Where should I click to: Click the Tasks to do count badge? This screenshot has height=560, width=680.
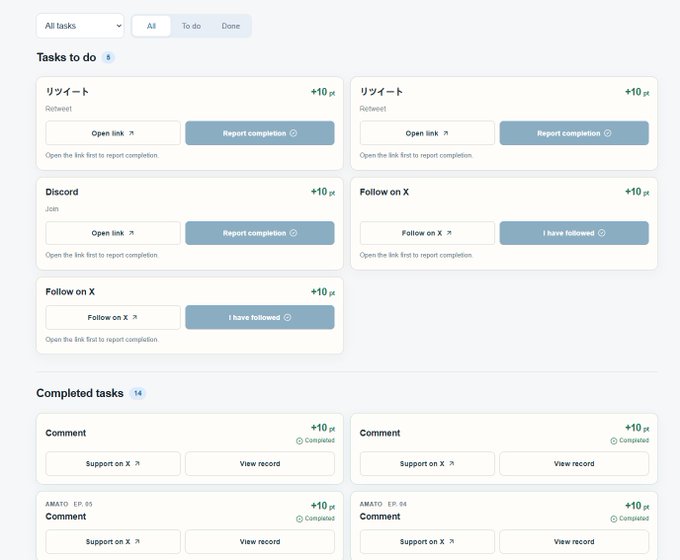pos(108,57)
